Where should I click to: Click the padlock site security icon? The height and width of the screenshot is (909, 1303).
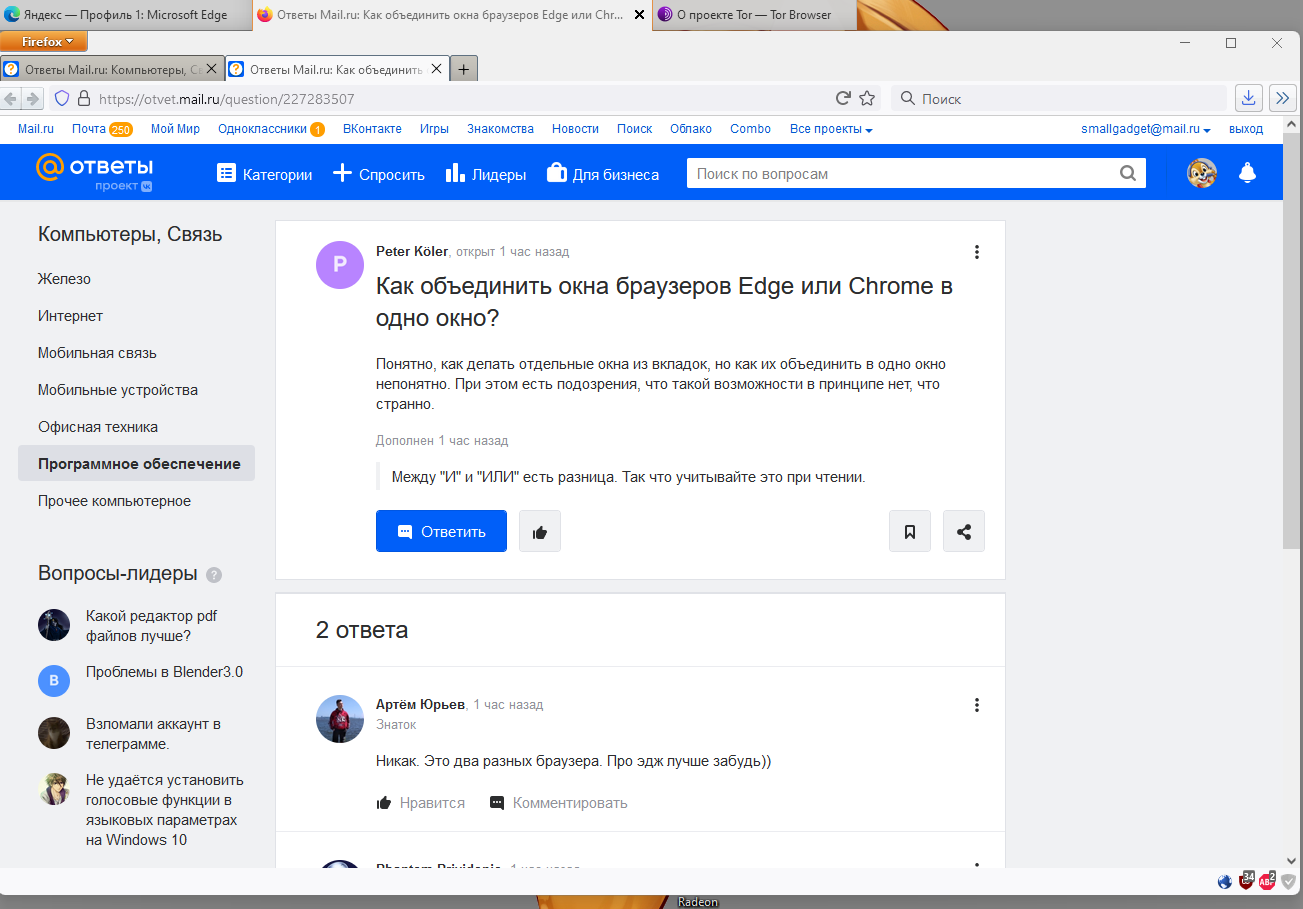(84, 99)
